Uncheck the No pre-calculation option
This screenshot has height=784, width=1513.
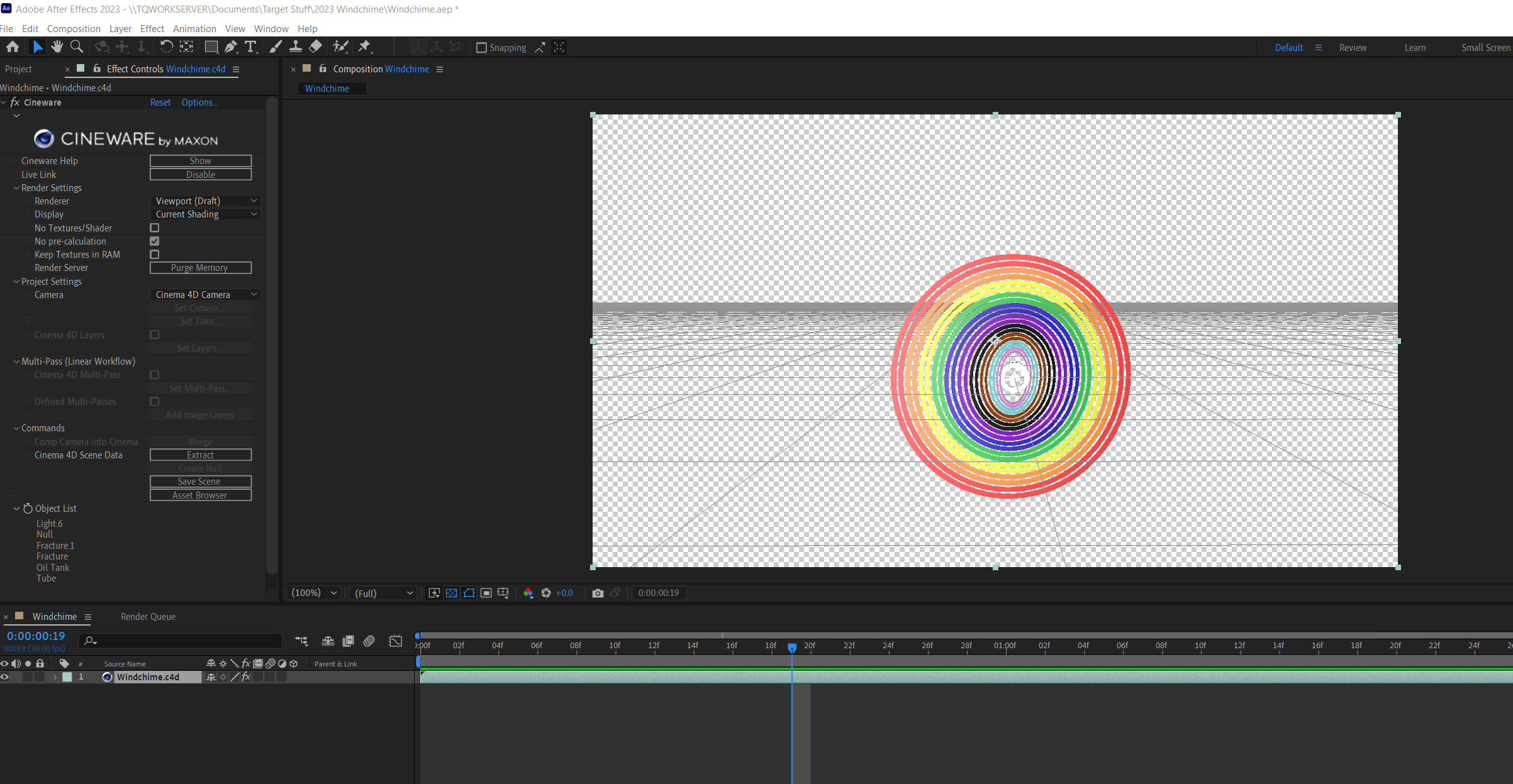pos(154,241)
